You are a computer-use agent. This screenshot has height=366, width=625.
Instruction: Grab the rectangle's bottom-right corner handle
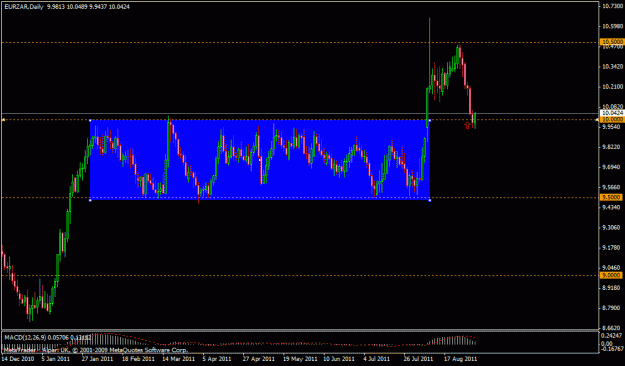(x=430, y=200)
